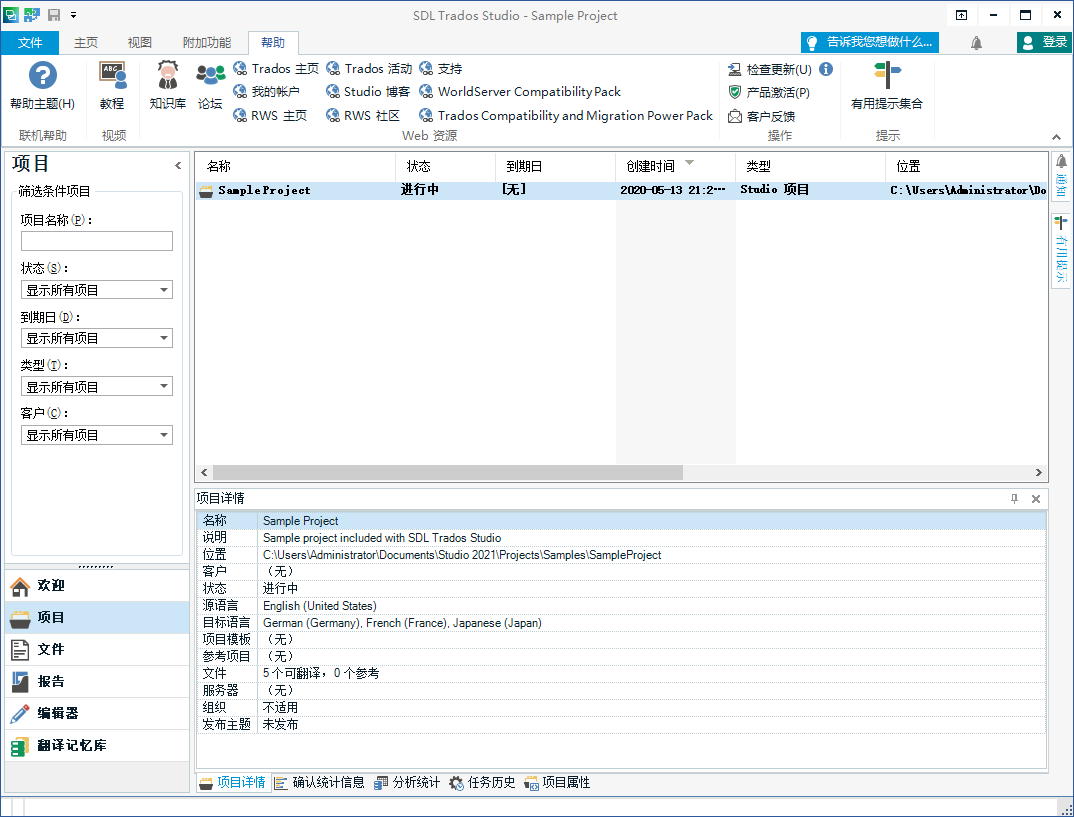Screen dimensions: 1074x817
Task: Open 产品激活(P) product activation
Action: [x=769, y=92]
